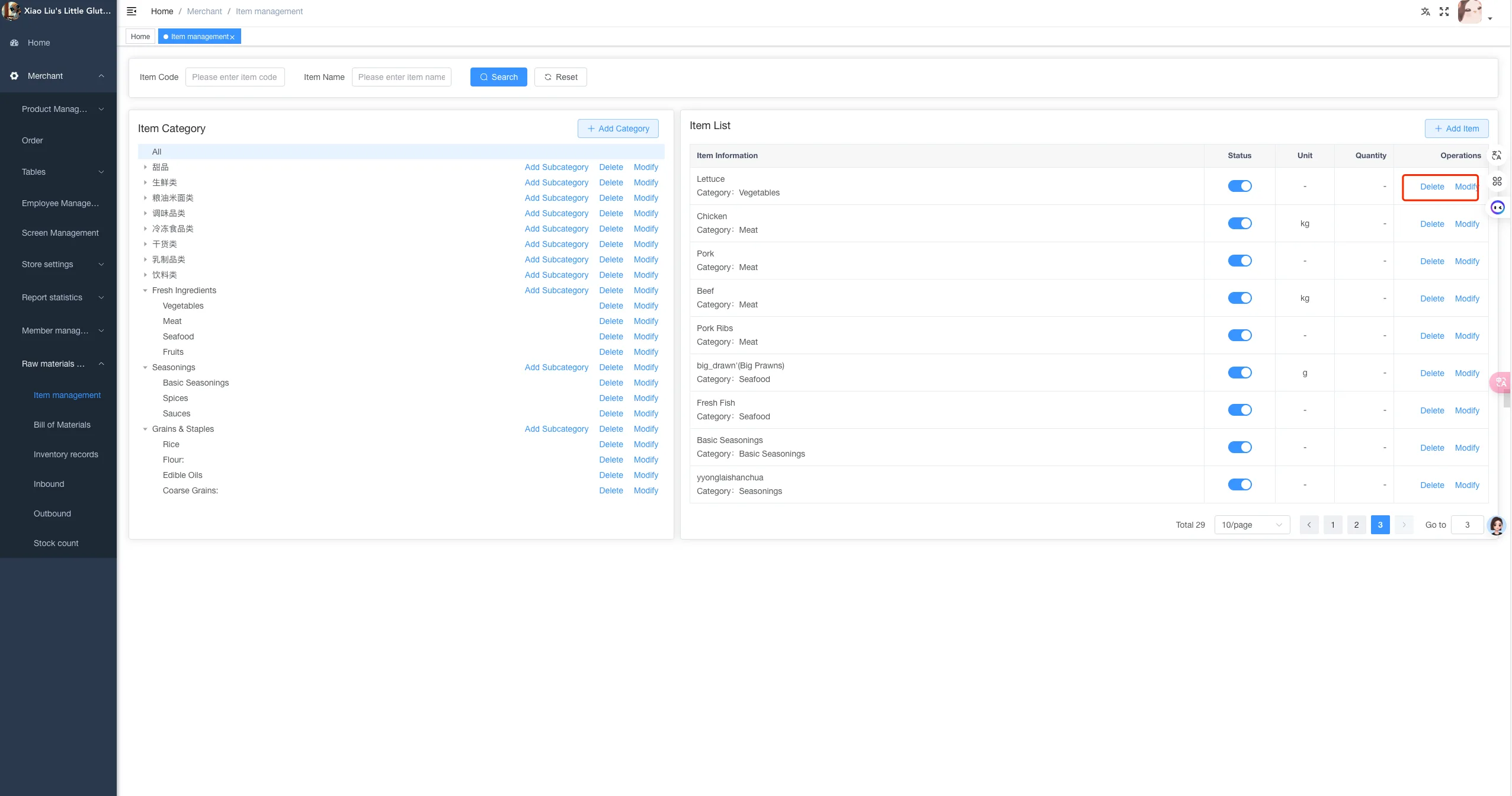Open the language translation icon in header
The width and height of the screenshot is (1512, 796).
click(1425, 11)
